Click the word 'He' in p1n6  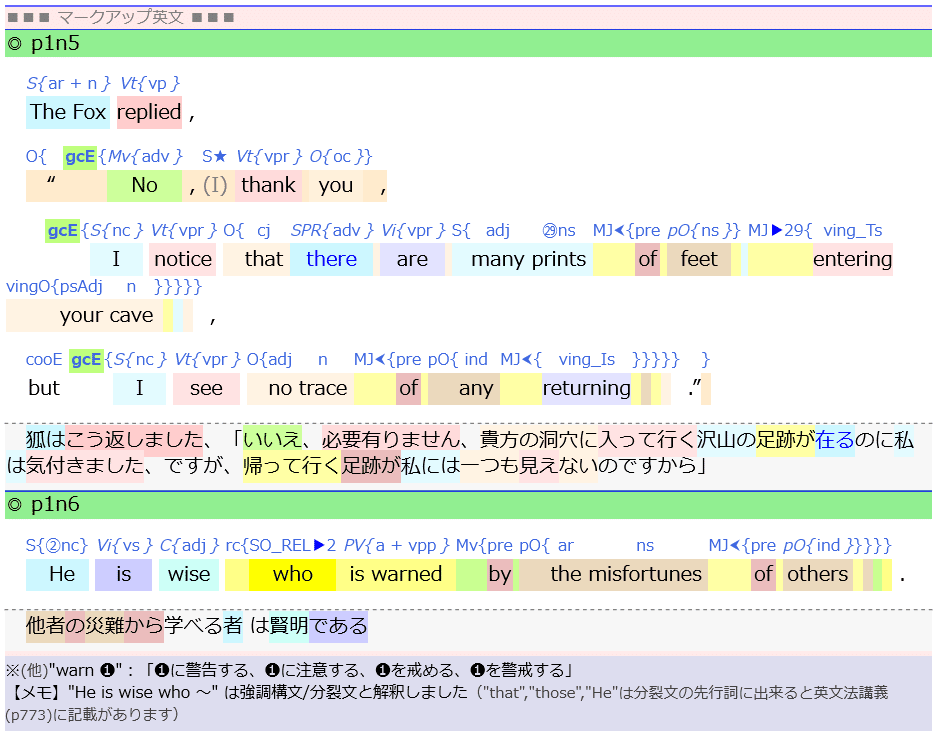[x=62, y=574]
